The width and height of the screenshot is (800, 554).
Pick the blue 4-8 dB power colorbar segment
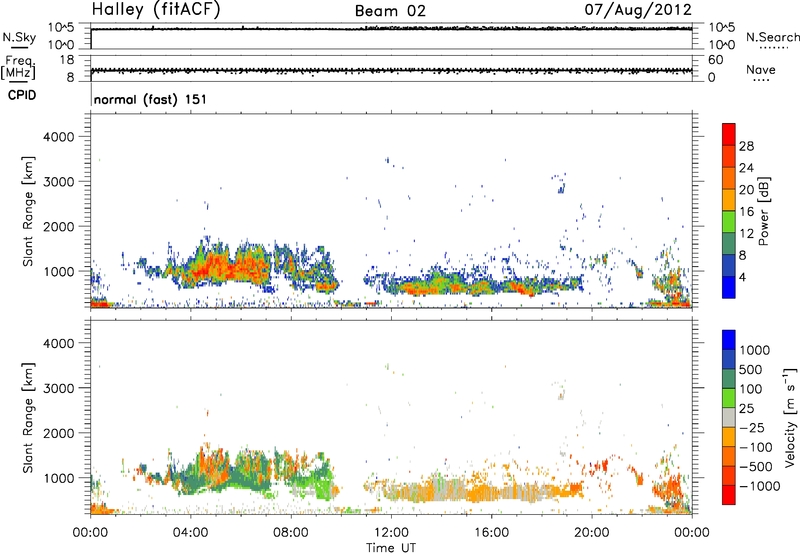pos(729,266)
